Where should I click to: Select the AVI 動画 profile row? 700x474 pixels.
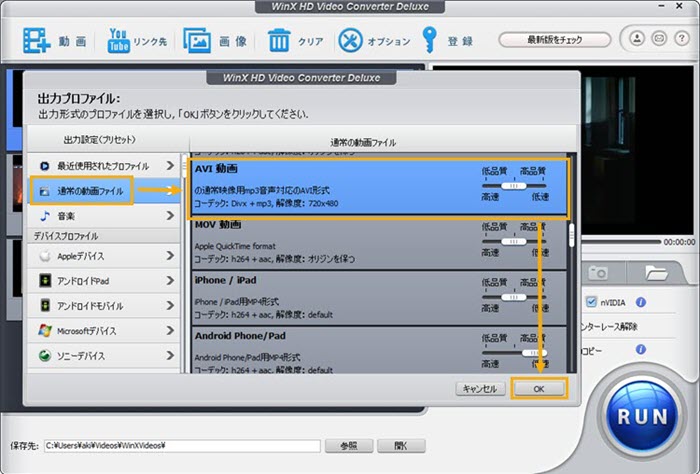379,188
